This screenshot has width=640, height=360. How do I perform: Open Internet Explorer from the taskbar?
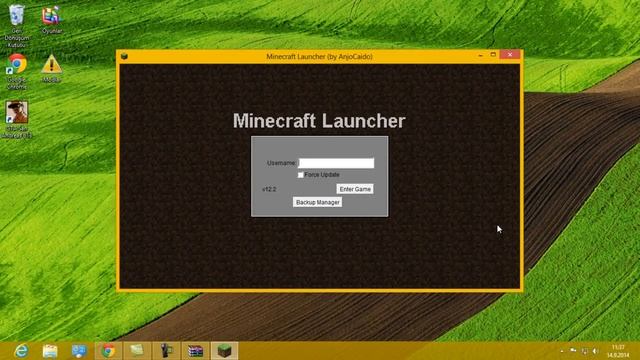pyautogui.click(x=21, y=351)
